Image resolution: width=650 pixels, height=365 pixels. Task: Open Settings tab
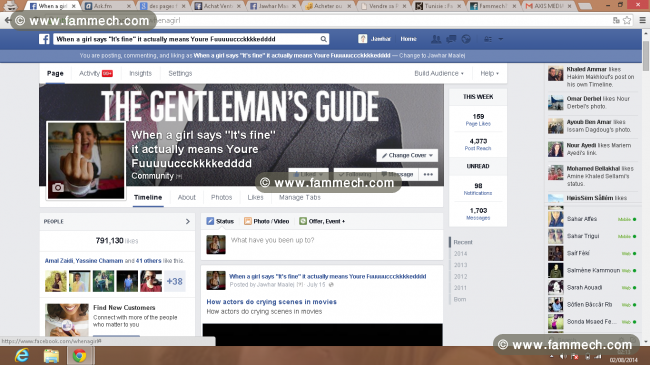180,73
